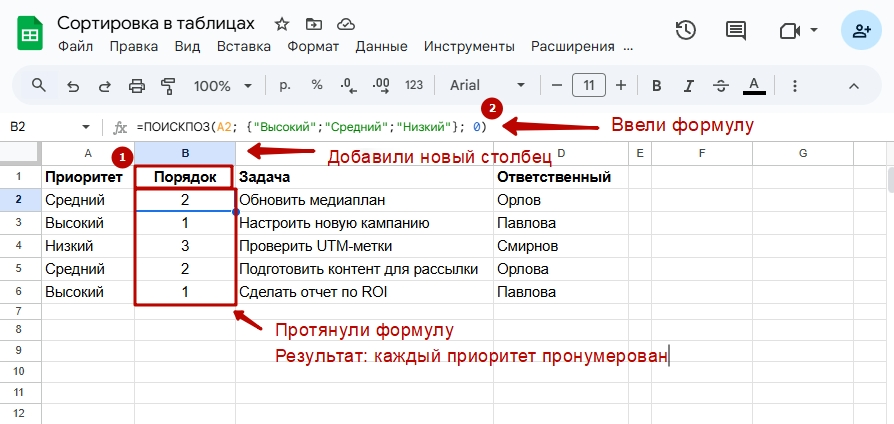Increase font size with plus button
The image size is (894, 424).
tap(621, 86)
